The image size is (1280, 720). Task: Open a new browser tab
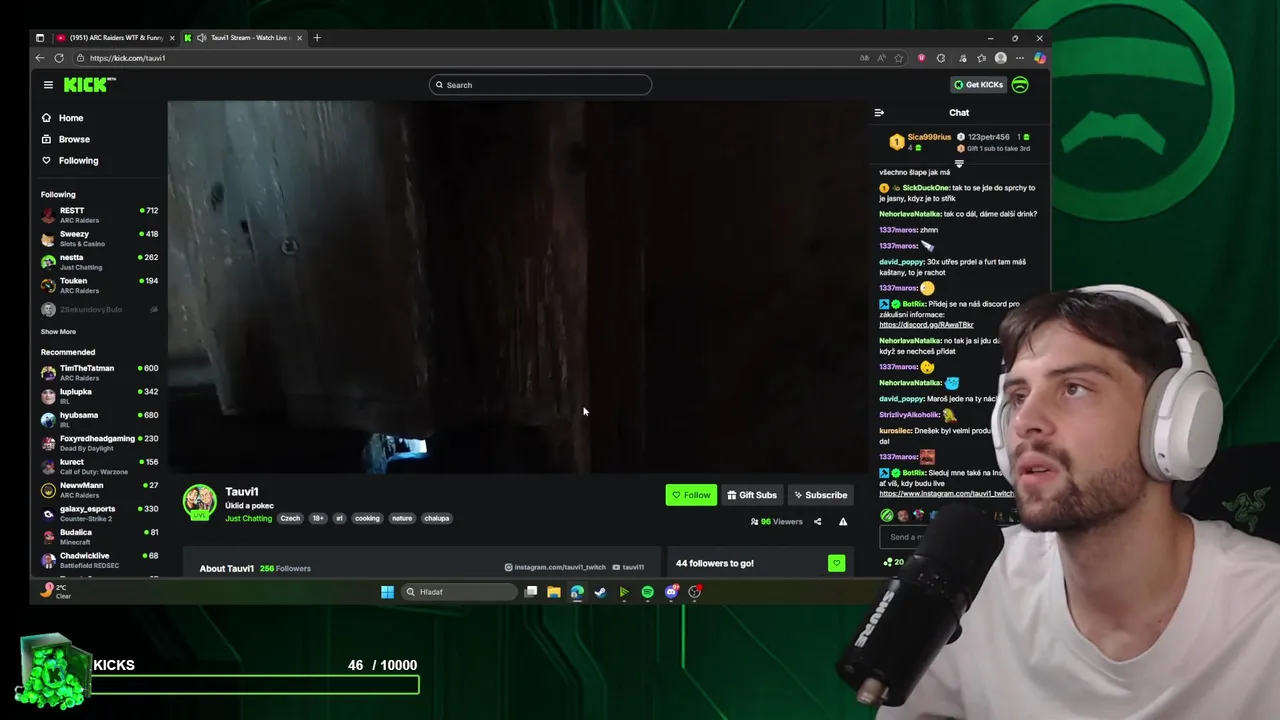pyautogui.click(x=317, y=38)
